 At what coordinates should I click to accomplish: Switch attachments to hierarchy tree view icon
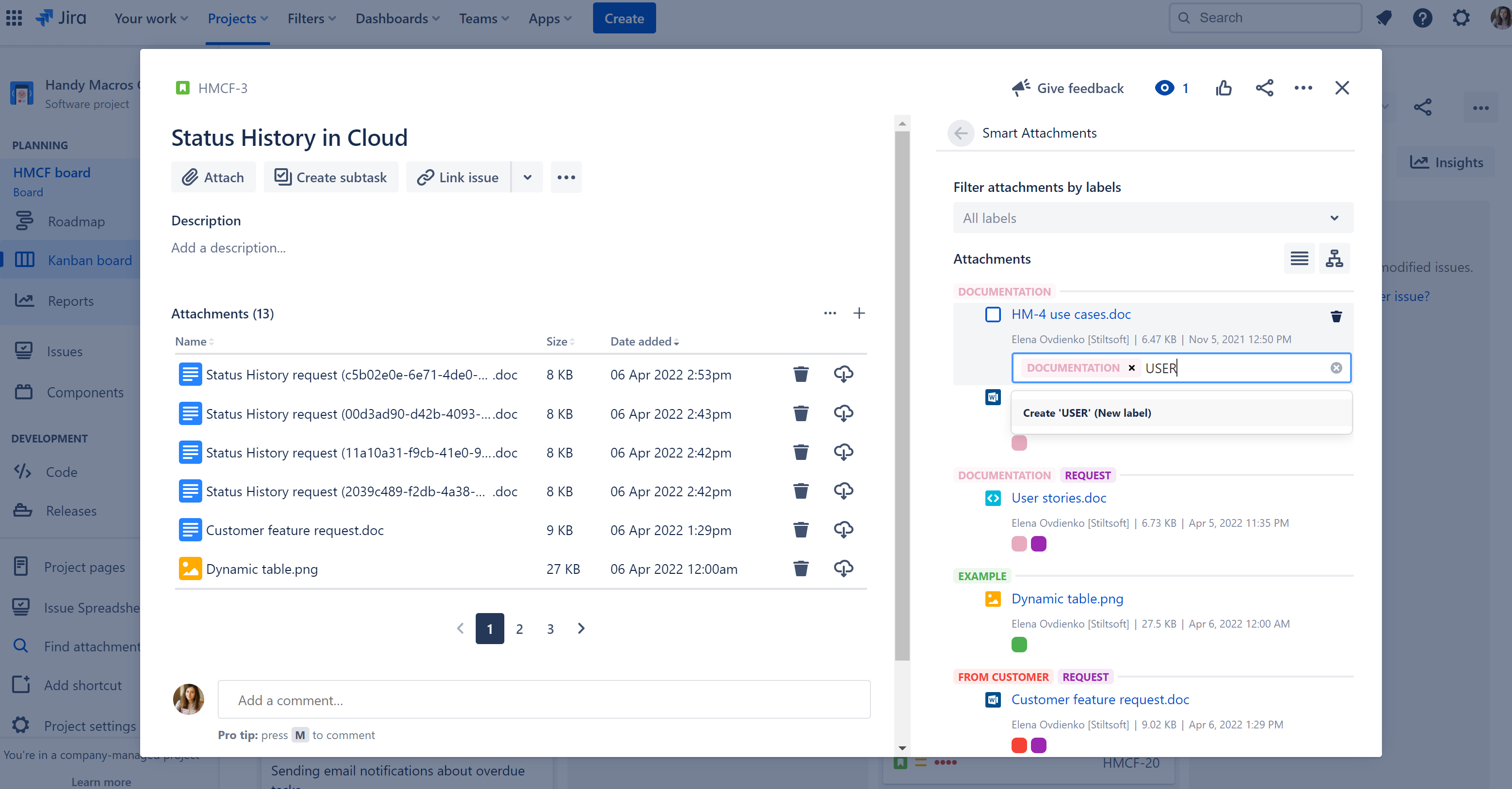point(1334,259)
